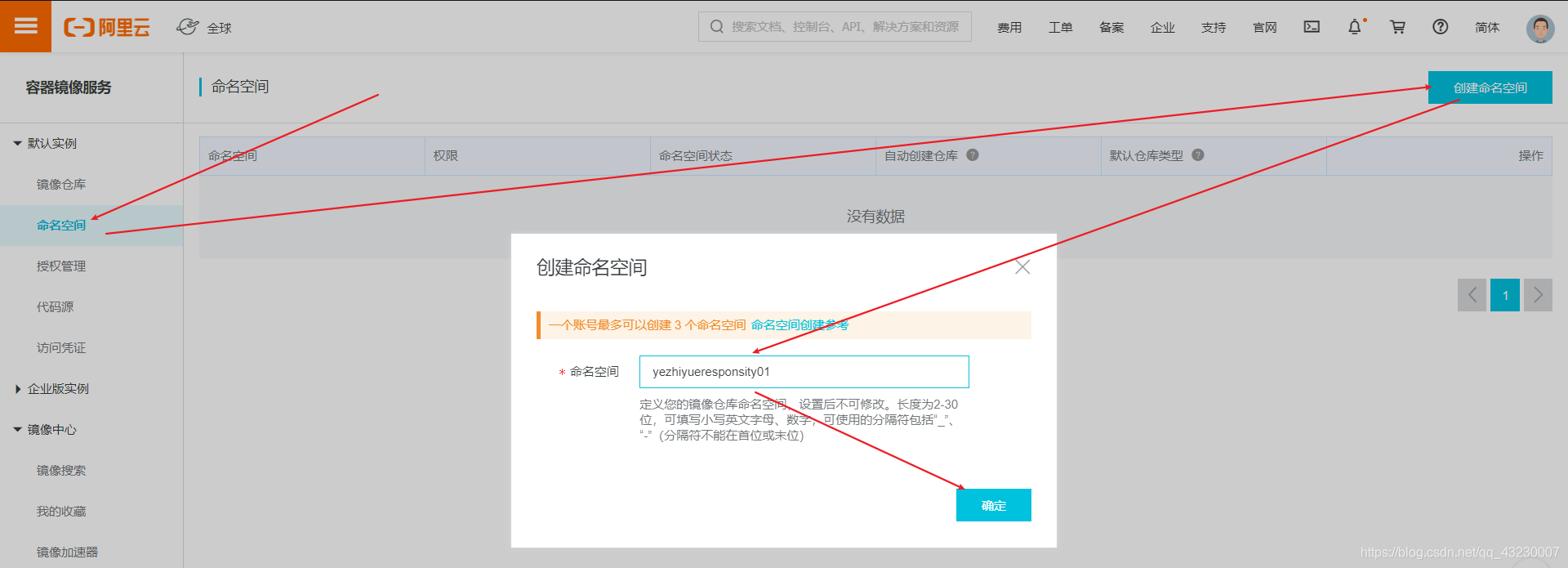Go to next page arrow
The width and height of the screenshot is (1568, 568).
pyautogui.click(x=1538, y=295)
